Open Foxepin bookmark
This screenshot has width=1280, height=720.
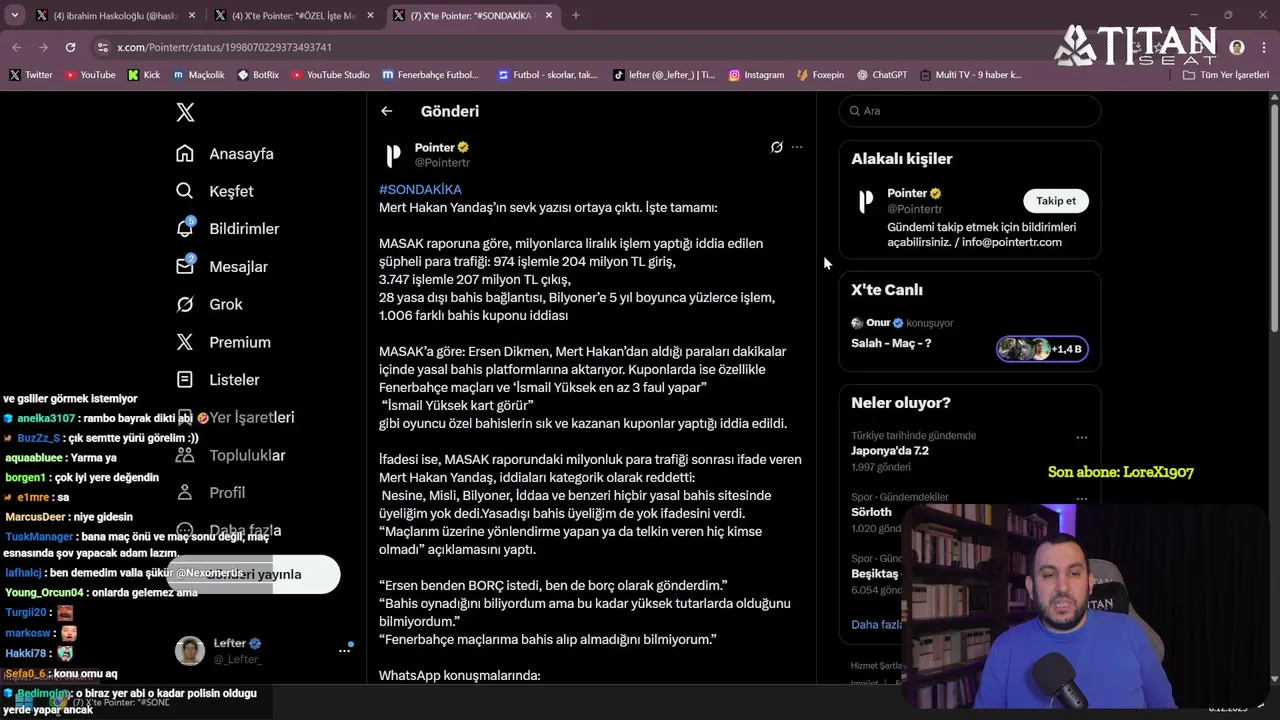[820, 75]
